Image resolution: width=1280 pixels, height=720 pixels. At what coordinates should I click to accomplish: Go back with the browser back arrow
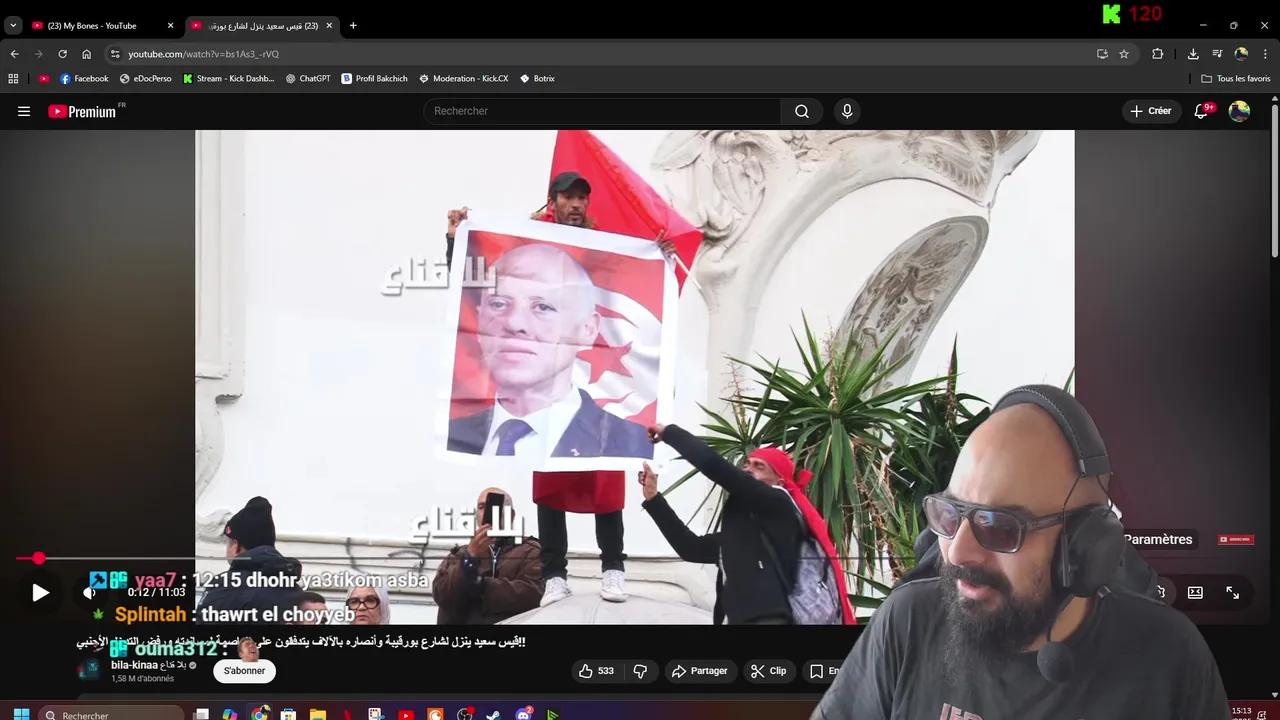[14, 54]
